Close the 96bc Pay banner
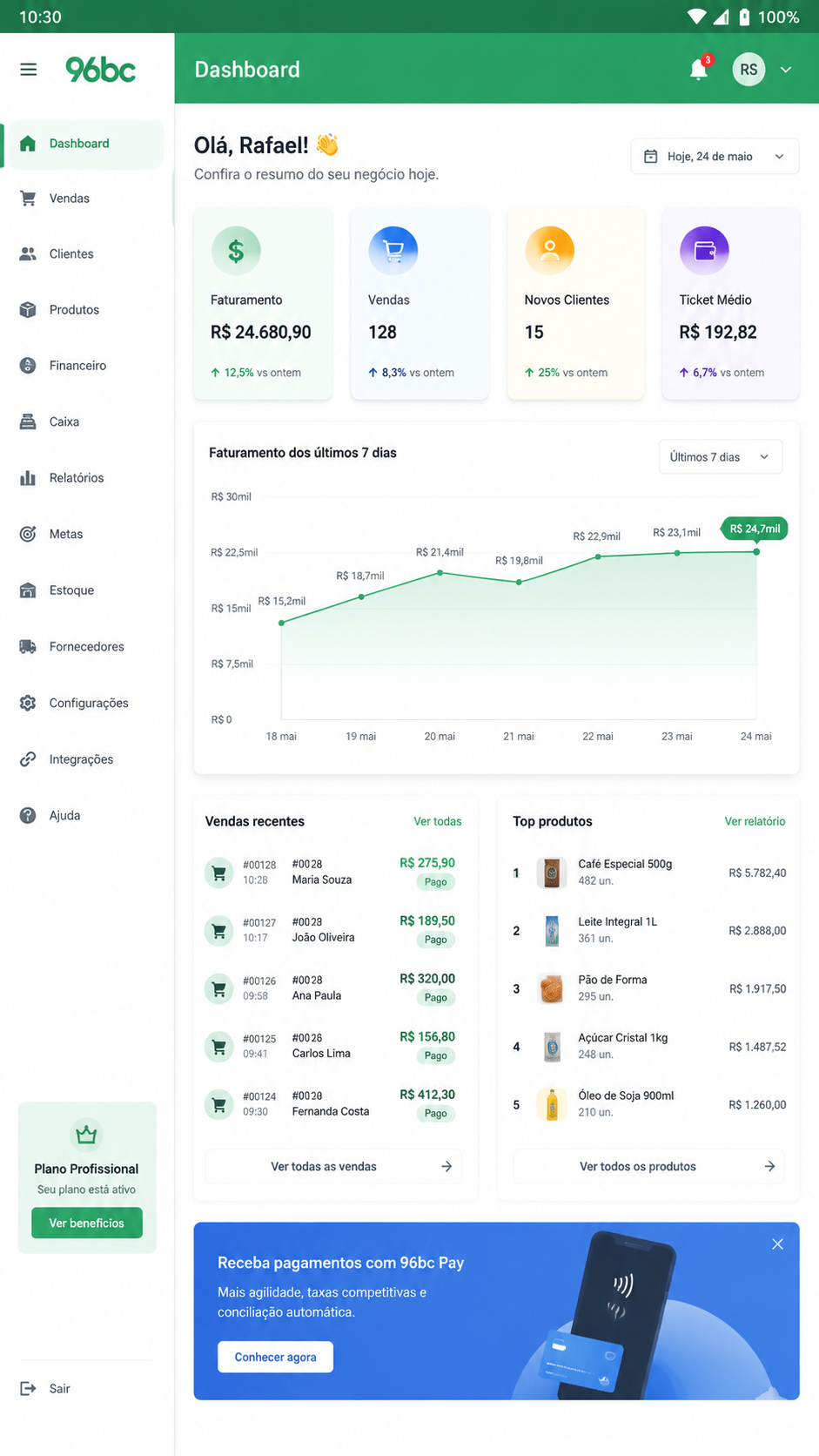Viewport: 819px width, 1456px height. click(777, 1244)
